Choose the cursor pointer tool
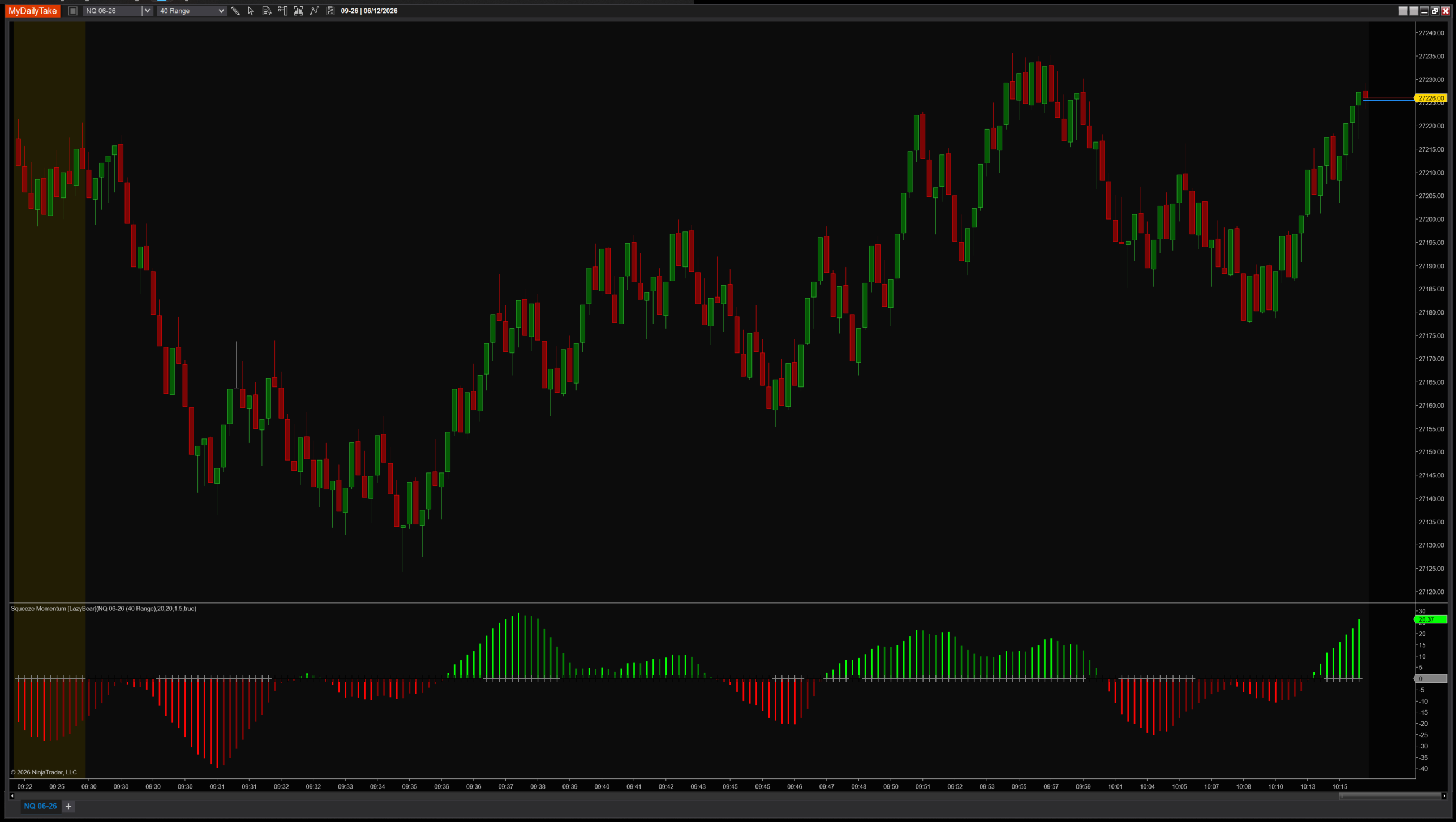The width and height of the screenshot is (1456, 822). click(x=251, y=11)
